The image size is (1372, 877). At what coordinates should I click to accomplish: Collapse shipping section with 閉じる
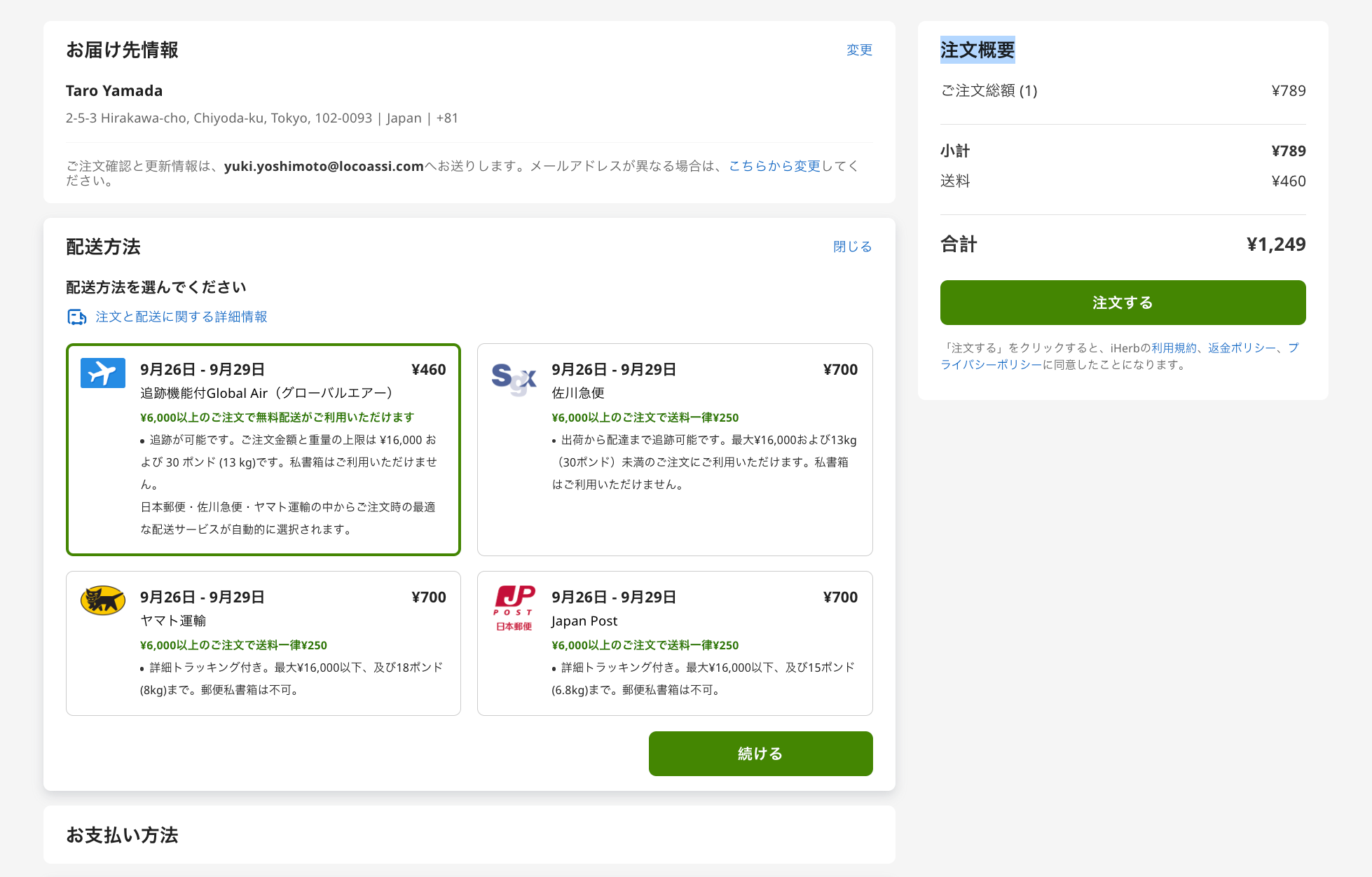click(x=852, y=247)
